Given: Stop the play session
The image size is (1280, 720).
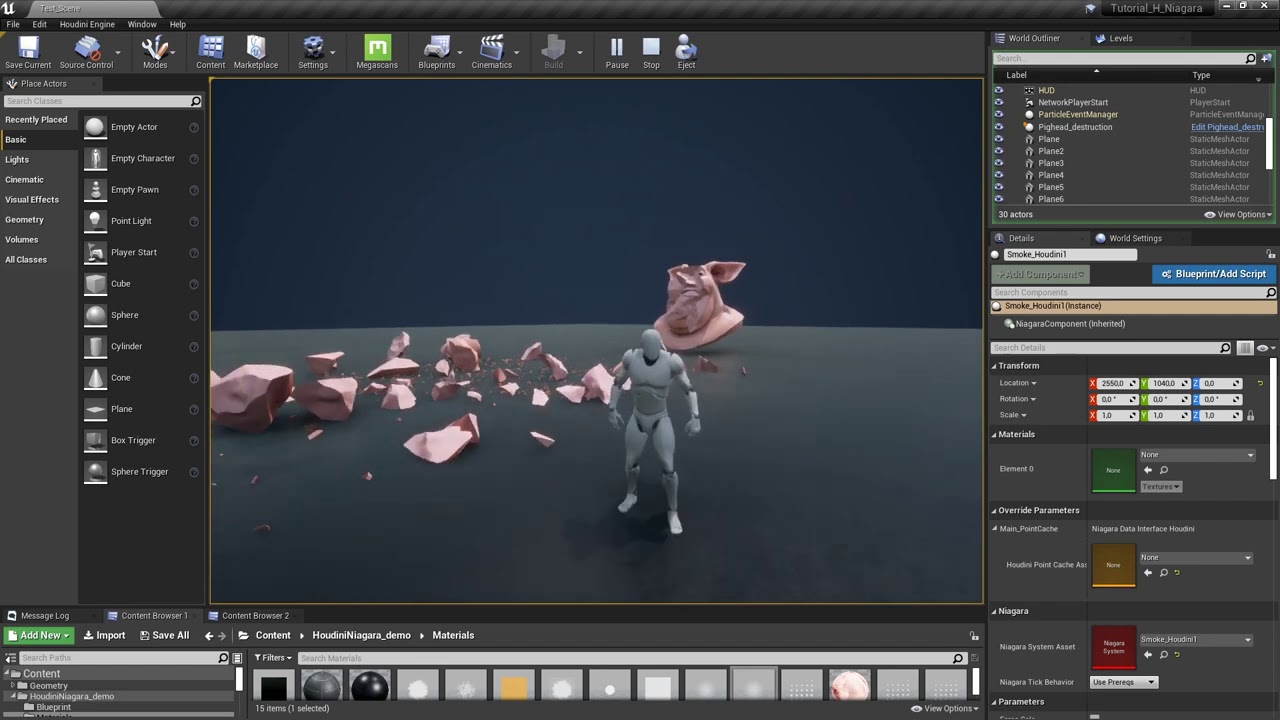Looking at the screenshot, I should coord(651,53).
